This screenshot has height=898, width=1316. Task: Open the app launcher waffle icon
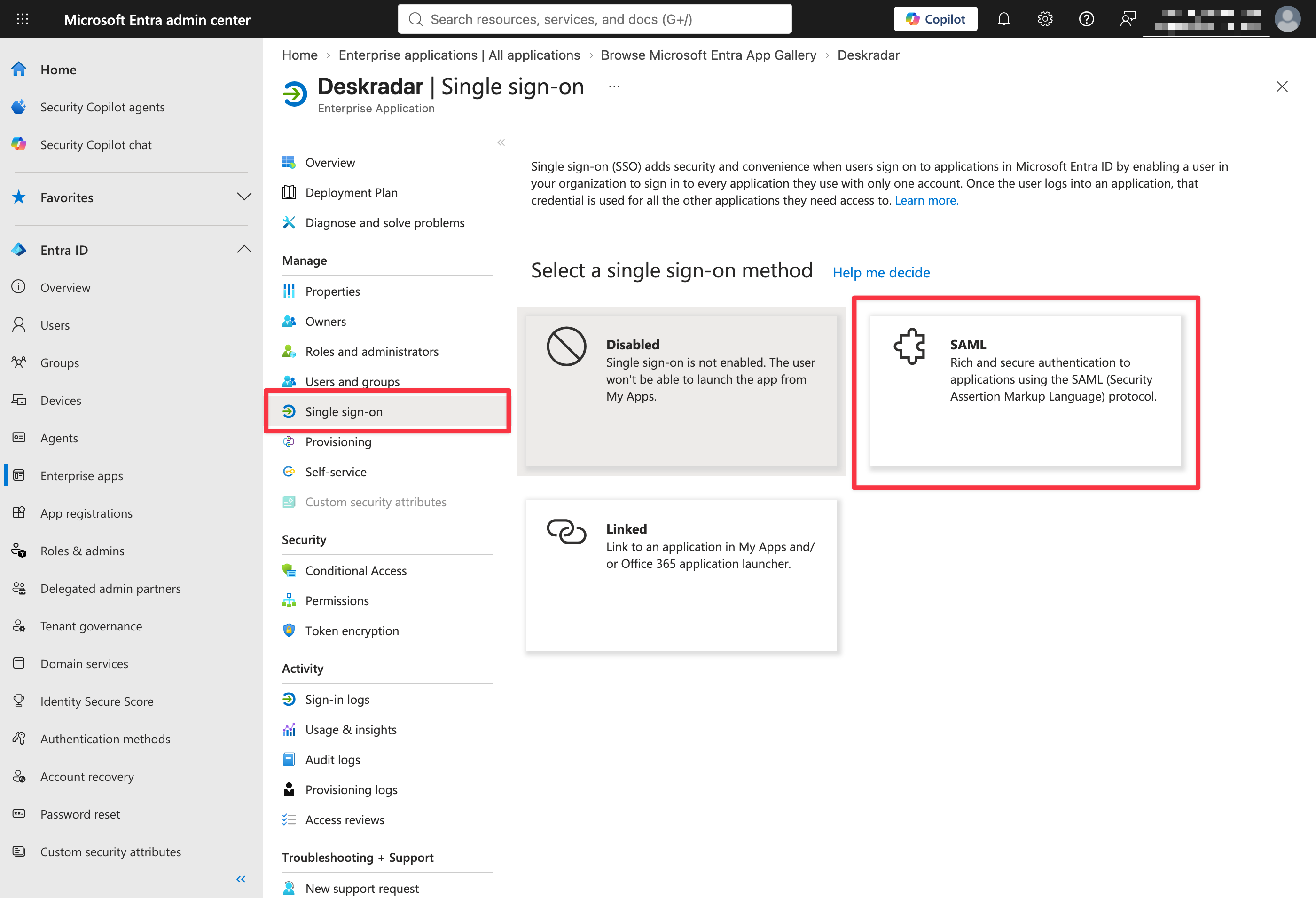point(22,19)
